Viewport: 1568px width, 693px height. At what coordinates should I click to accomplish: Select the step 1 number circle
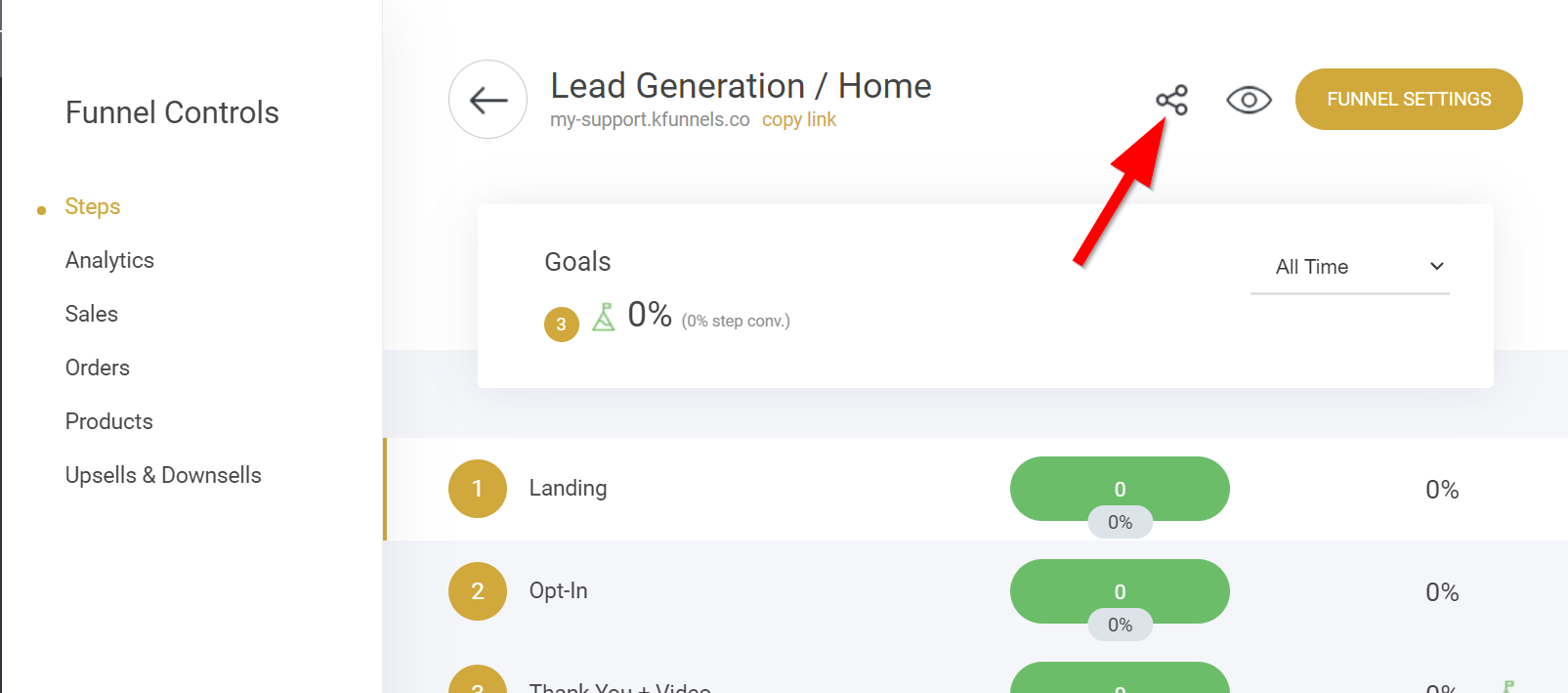478,489
